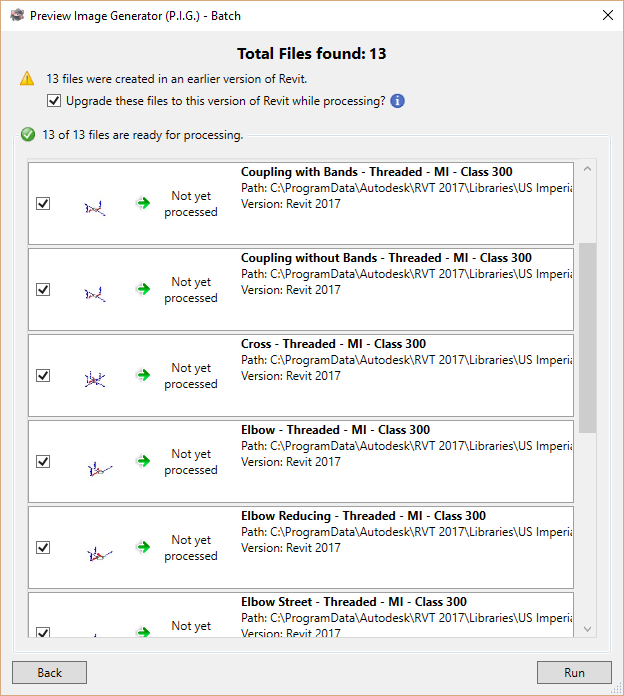This screenshot has width=624, height=696.
Task: Open Coupling with Bands preview thumbnail
Action: (x=95, y=208)
